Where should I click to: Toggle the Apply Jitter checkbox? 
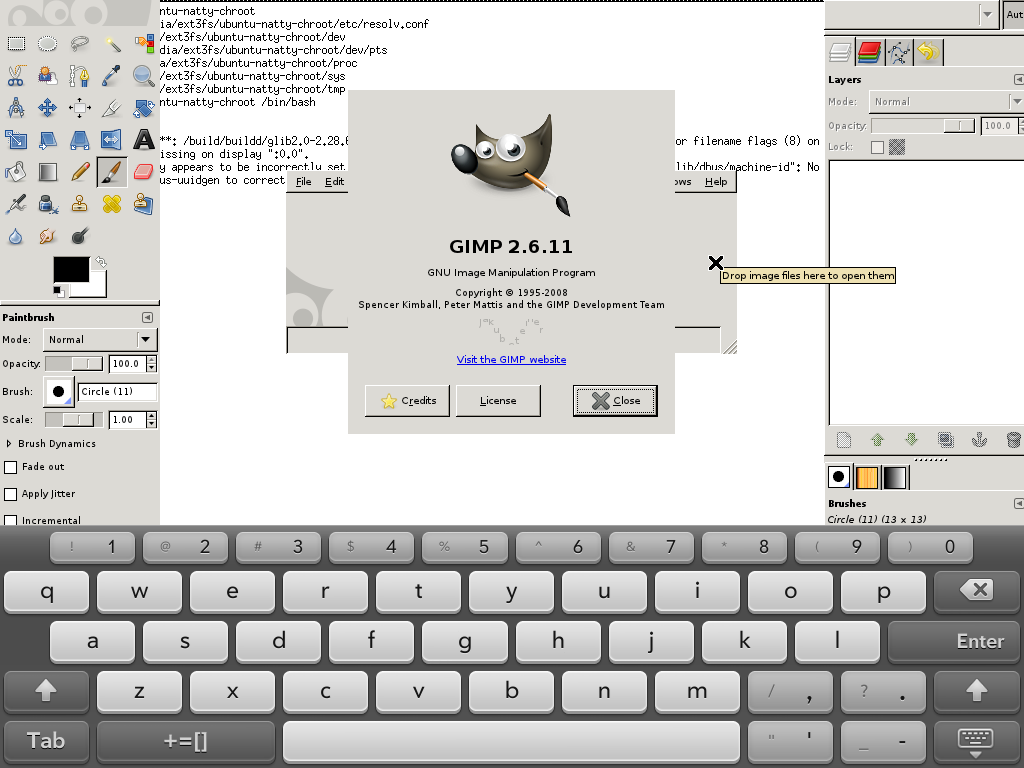tap(10, 494)
